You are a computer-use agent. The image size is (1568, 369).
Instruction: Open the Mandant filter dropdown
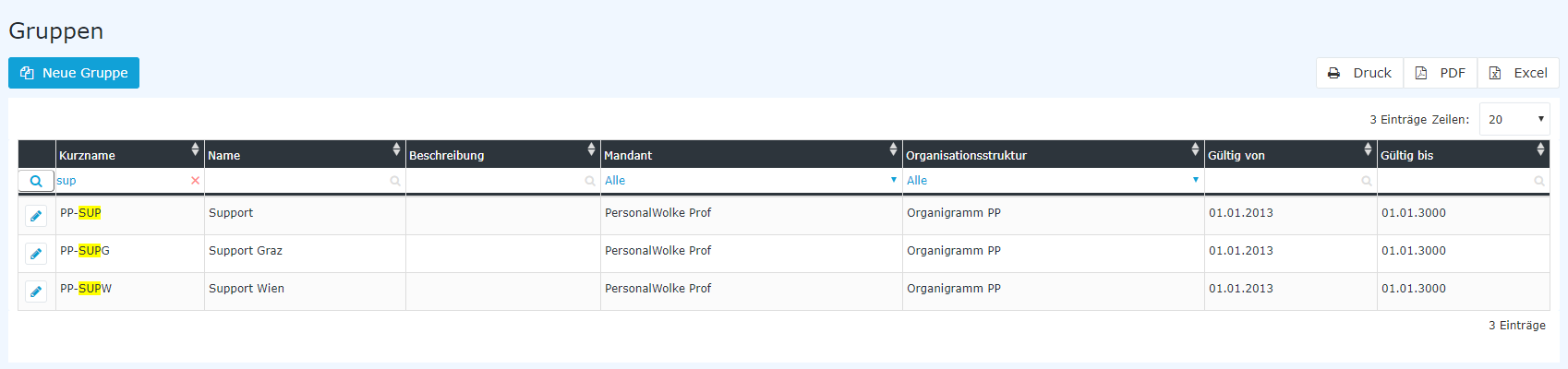pos(751,181)
